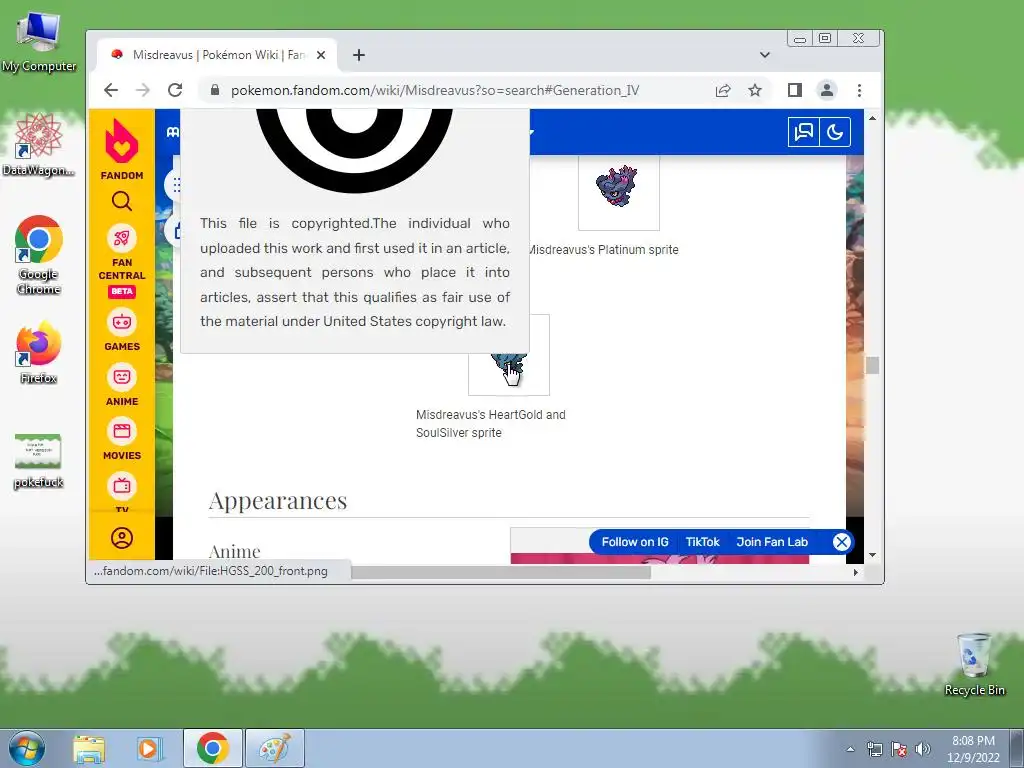This screenshot has width=1024, height=768.
Task: Open the TikTok link in banner
Action: tap(703, 542)
